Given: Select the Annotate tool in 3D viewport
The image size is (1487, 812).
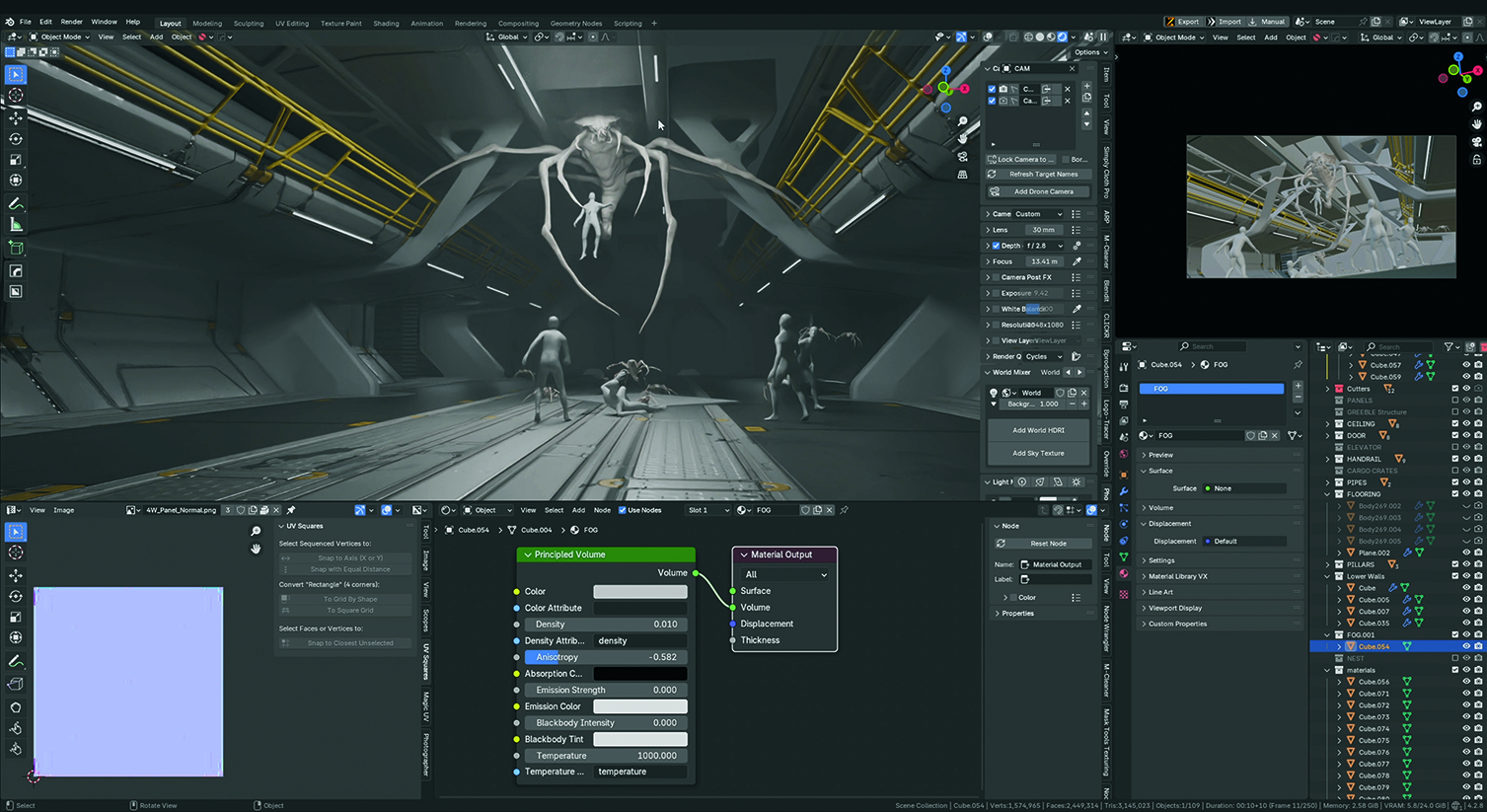Looking at the screenshot, I should (16, 203).
